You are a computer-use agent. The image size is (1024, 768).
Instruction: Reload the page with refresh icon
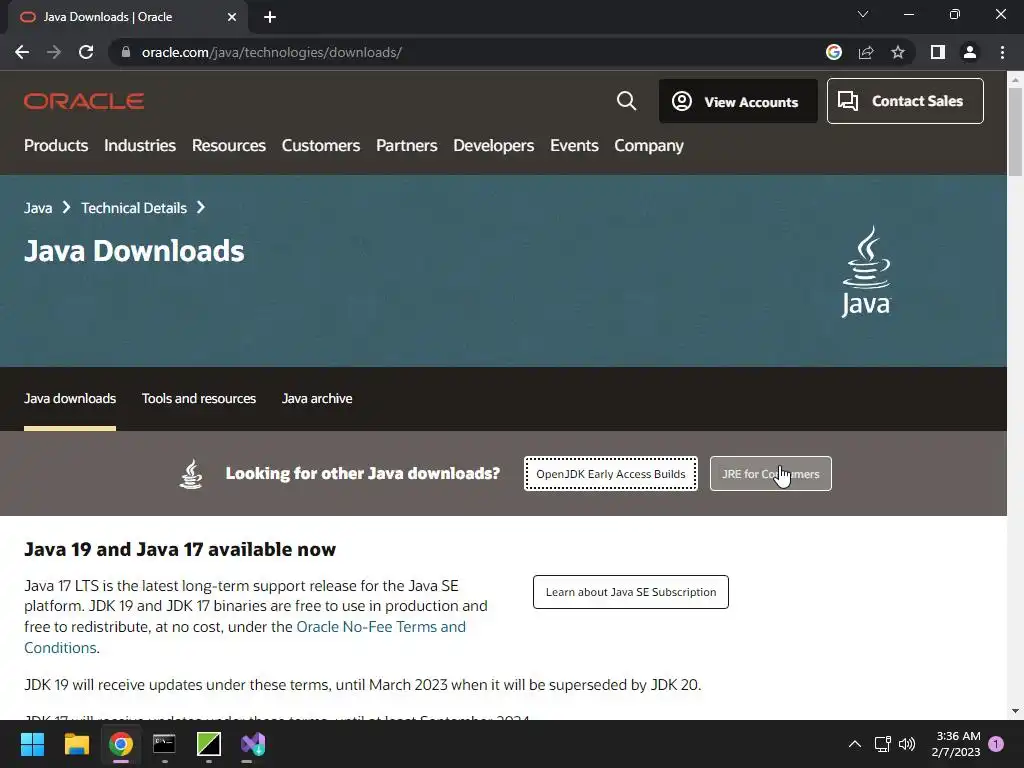[x=86, y=52]
